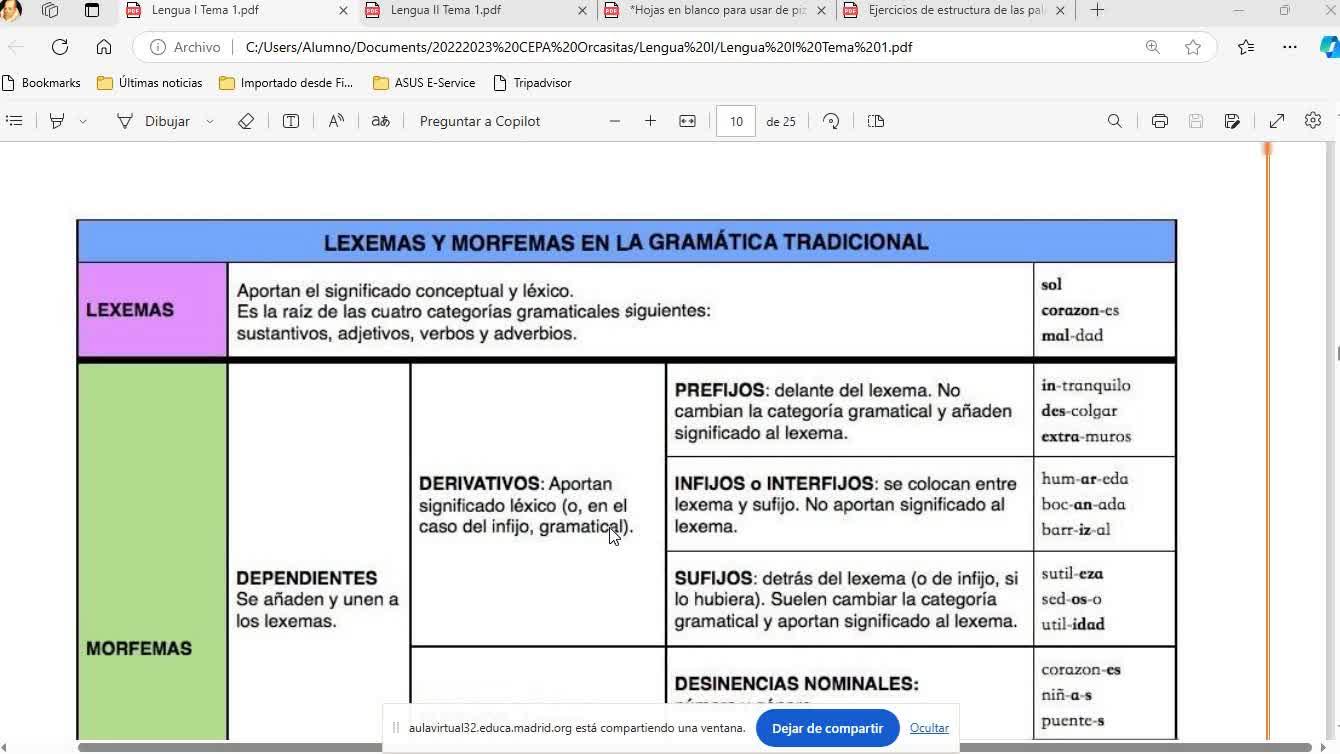Click the rotate page icon
Image resolution: width=1340 pixels, height=754 pixels.
831,121
